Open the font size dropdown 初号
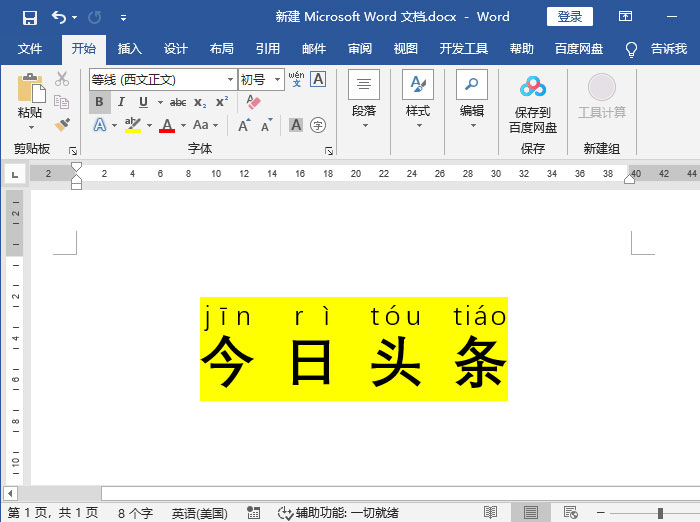Viewport: 700px width, 522px height. (278, 79)
